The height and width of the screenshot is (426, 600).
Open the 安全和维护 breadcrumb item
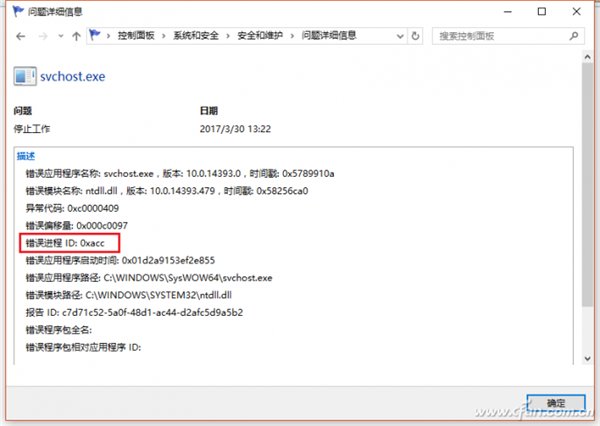coord(258,35)
